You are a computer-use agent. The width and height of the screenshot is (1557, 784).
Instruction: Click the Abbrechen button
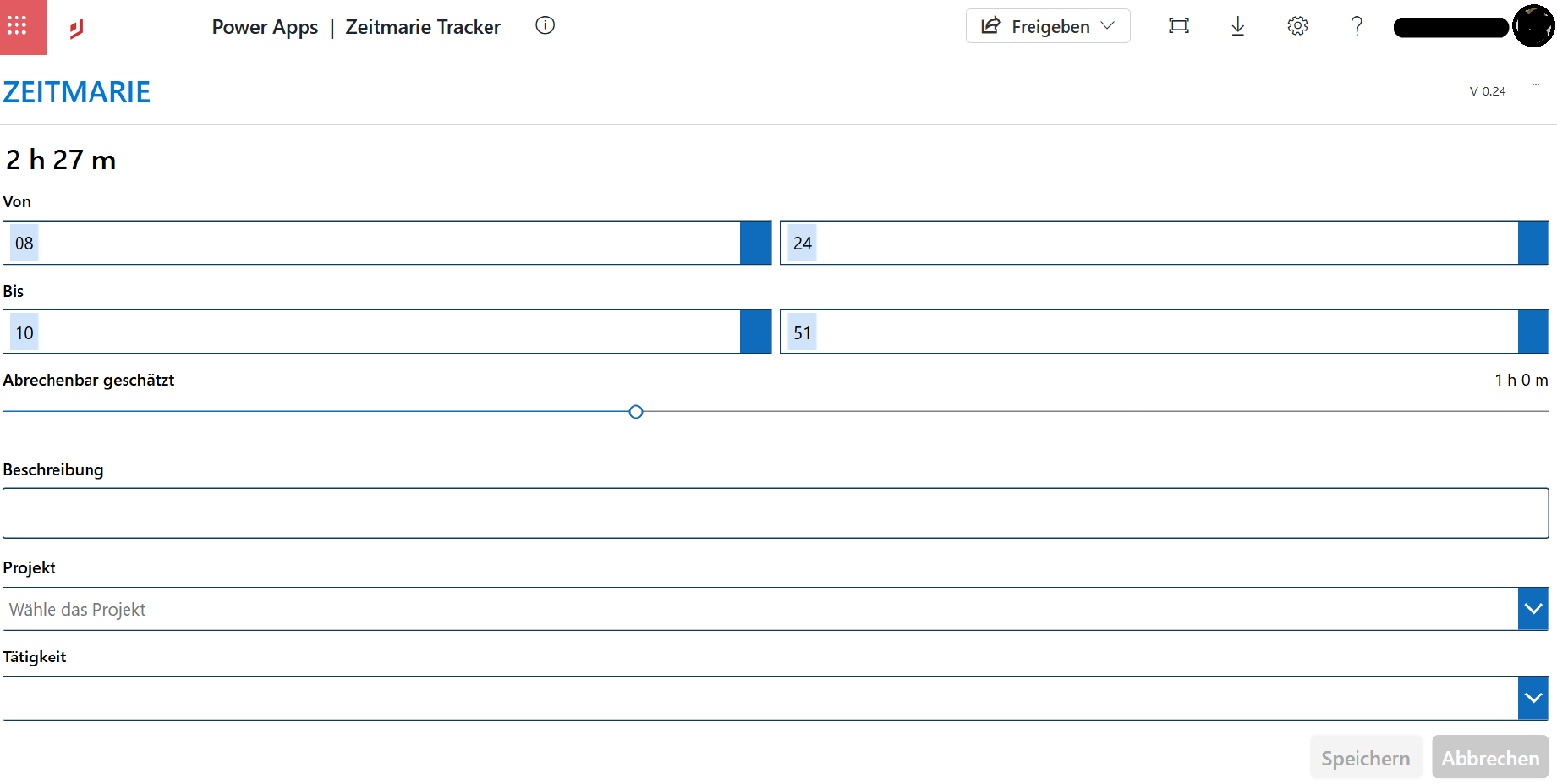click(1491, 758)
